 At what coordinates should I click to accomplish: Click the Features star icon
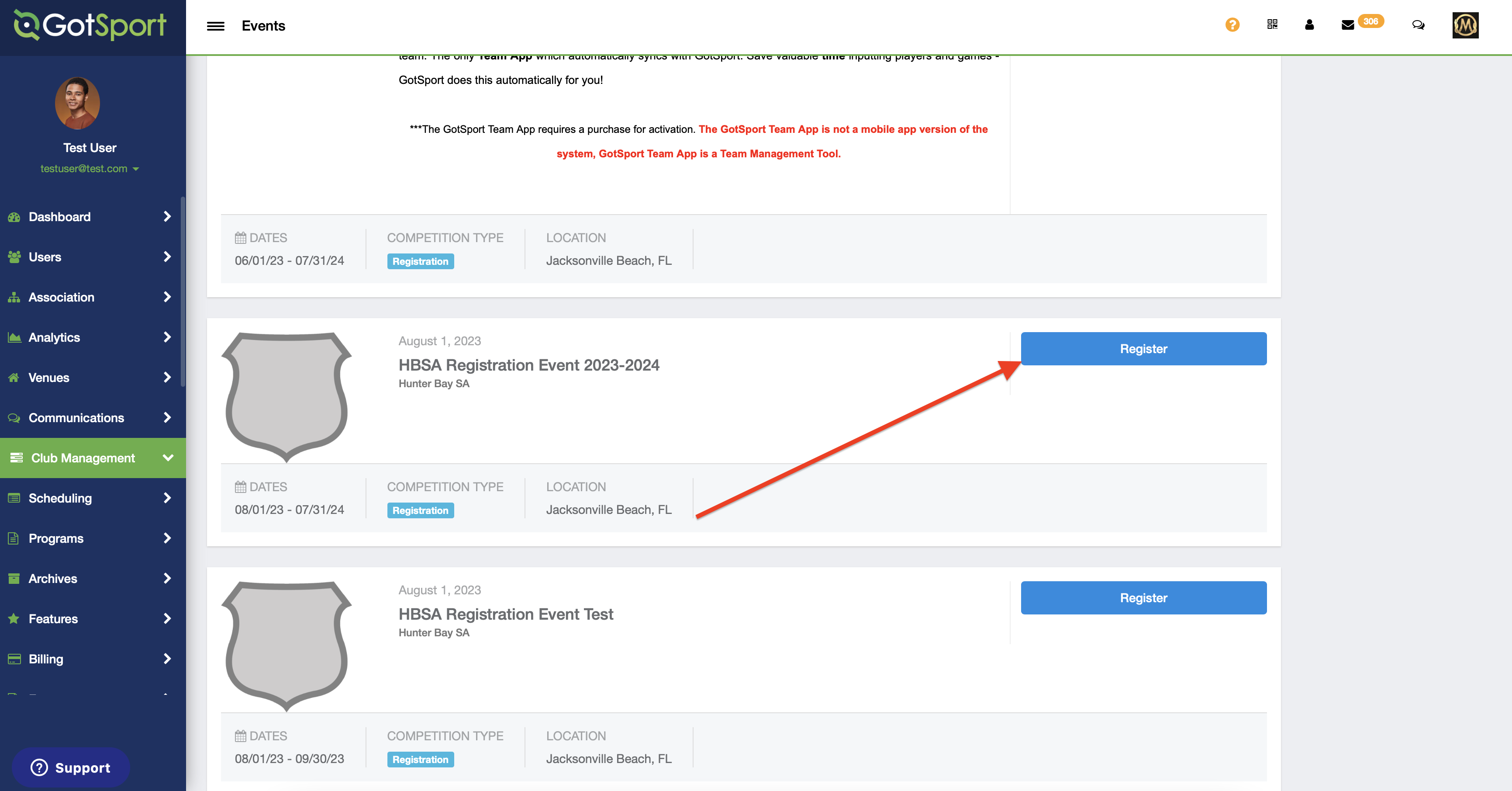pyautogui.click(x=14, y=618)
